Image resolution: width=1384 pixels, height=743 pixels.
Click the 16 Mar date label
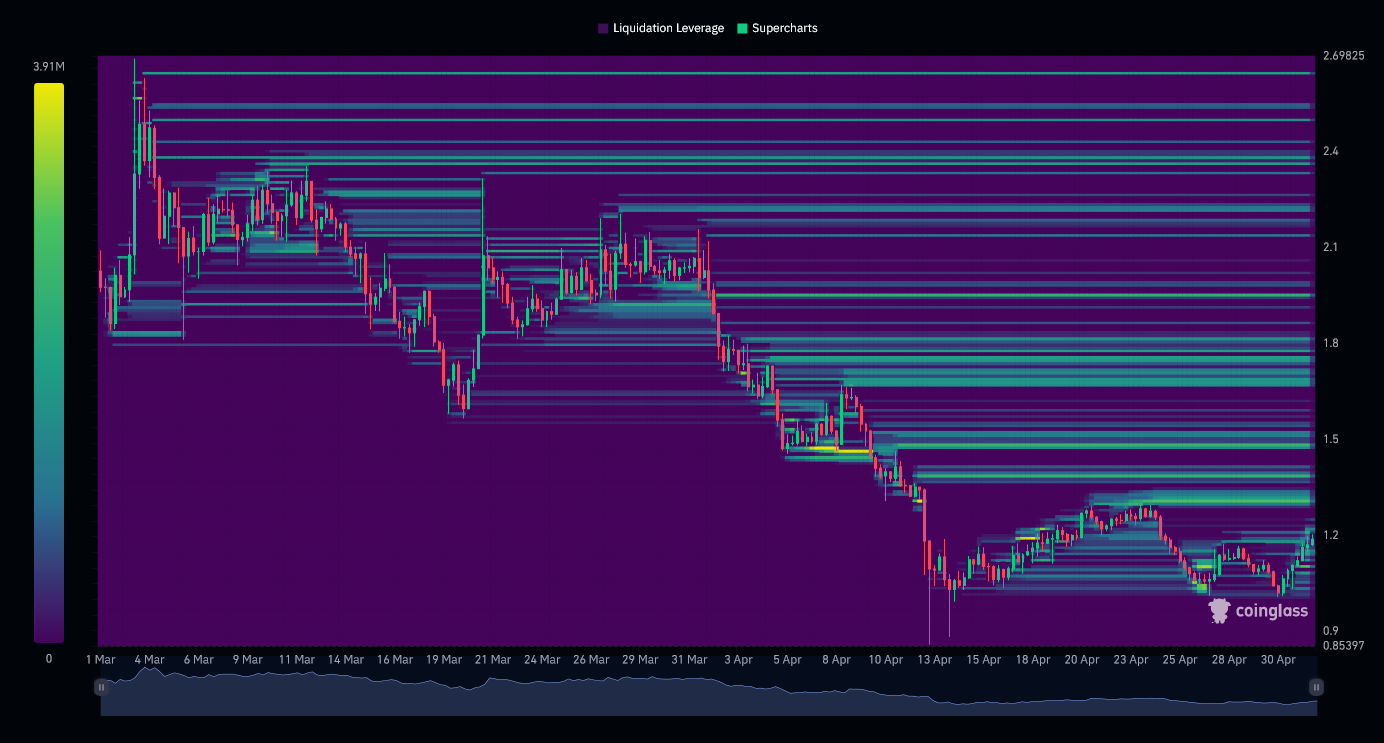pos(395,660)
